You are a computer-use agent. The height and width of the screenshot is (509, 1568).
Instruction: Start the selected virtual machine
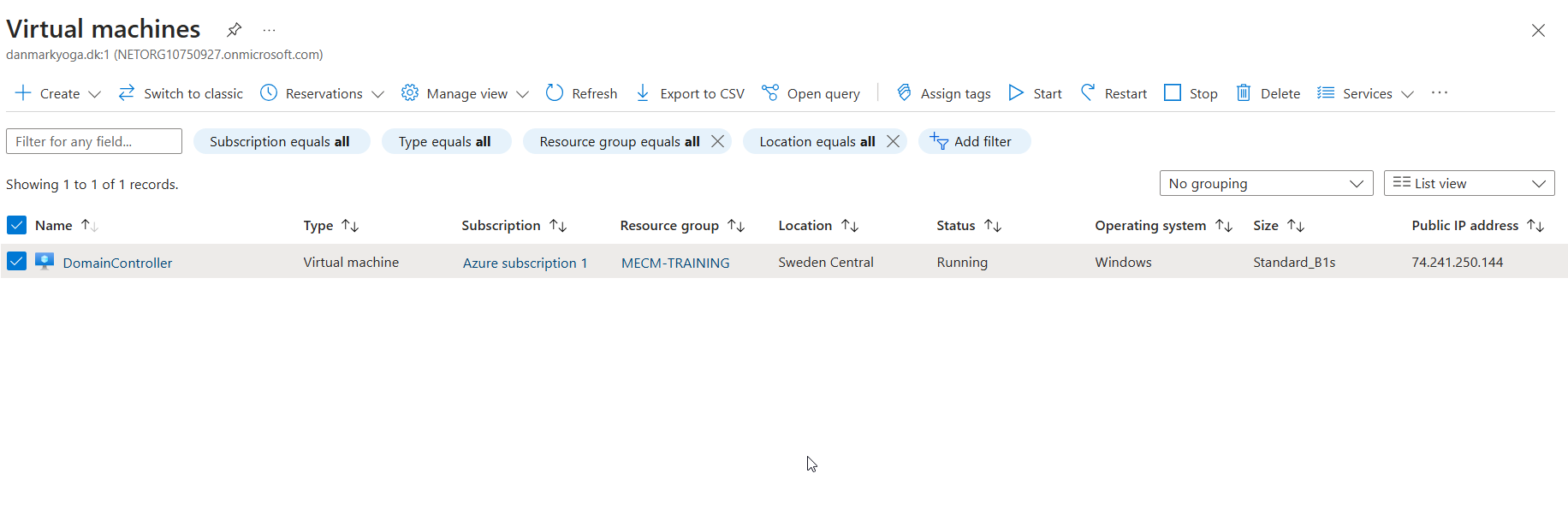[x=1034, y=92]
